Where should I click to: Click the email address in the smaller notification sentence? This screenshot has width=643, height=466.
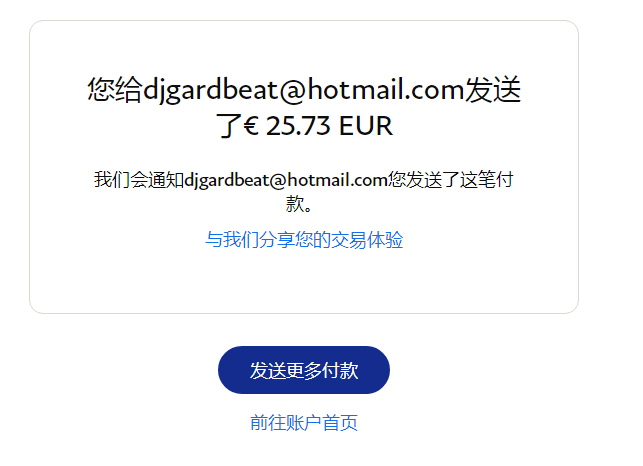286,180
